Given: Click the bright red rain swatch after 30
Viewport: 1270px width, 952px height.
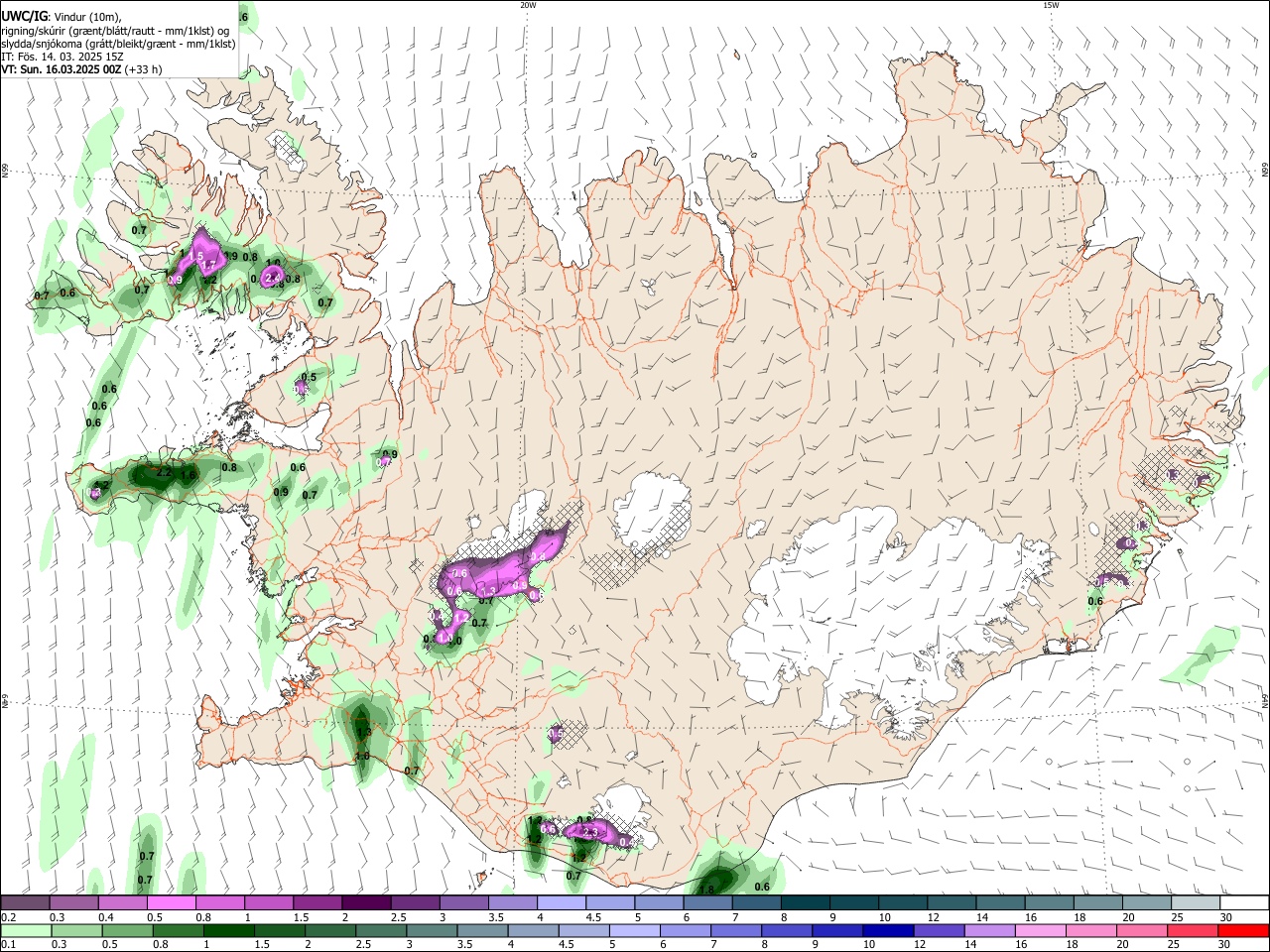Looking at the screenshot, I should pyautogui.click(x=1245, y=930).
